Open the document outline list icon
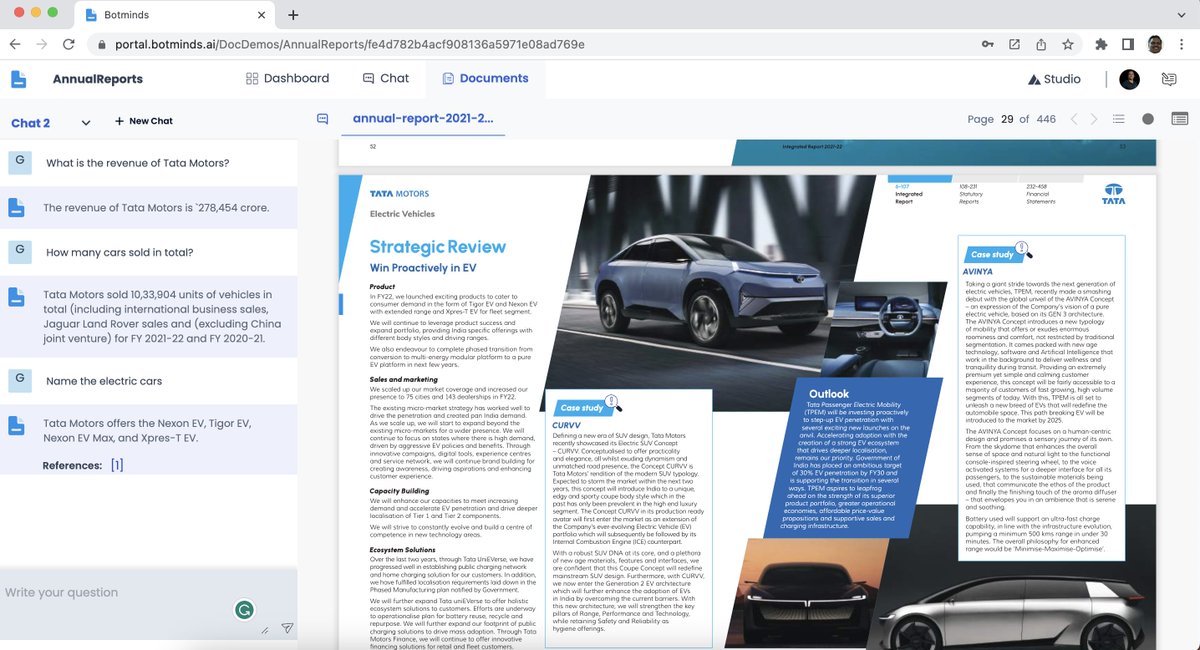Screen dimensions: 1200x650 coord(1119,119)
